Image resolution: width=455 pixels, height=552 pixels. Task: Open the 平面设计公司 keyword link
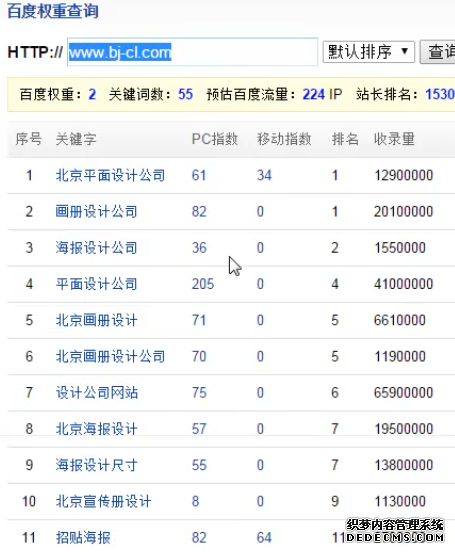96,284
